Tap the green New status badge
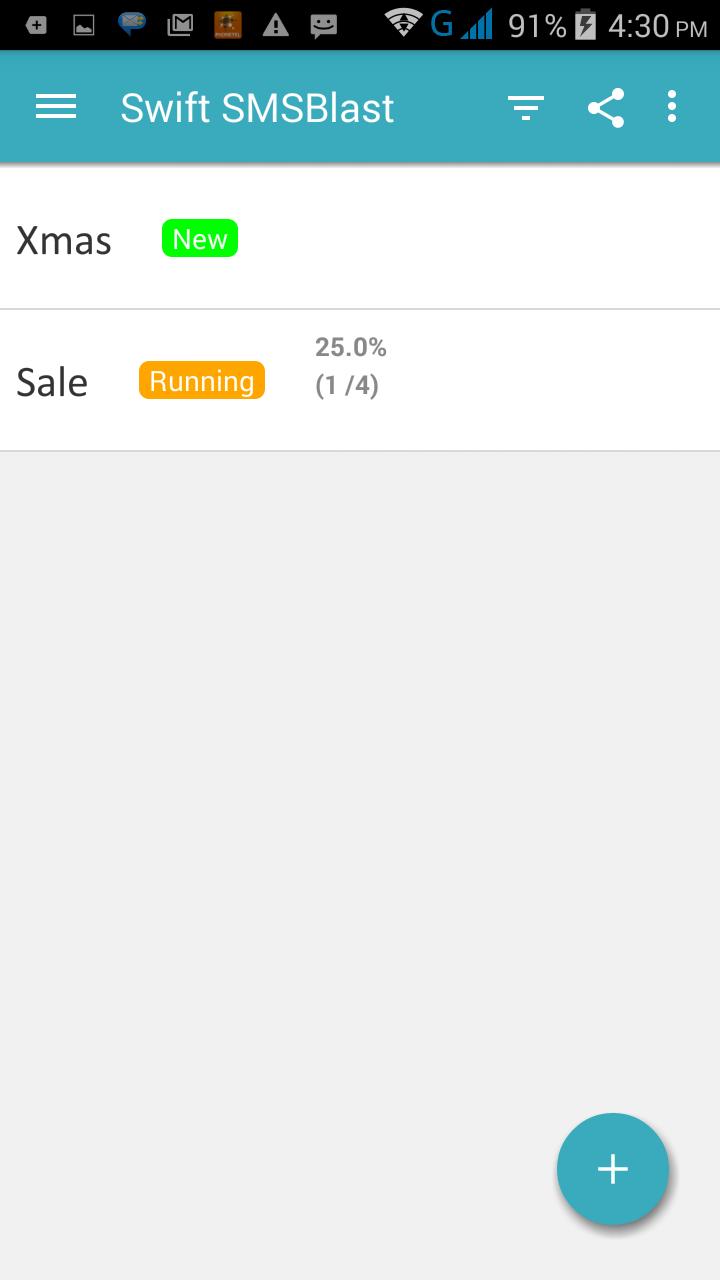The width and height of the screenshot is (720, 1280). point(200,239)
